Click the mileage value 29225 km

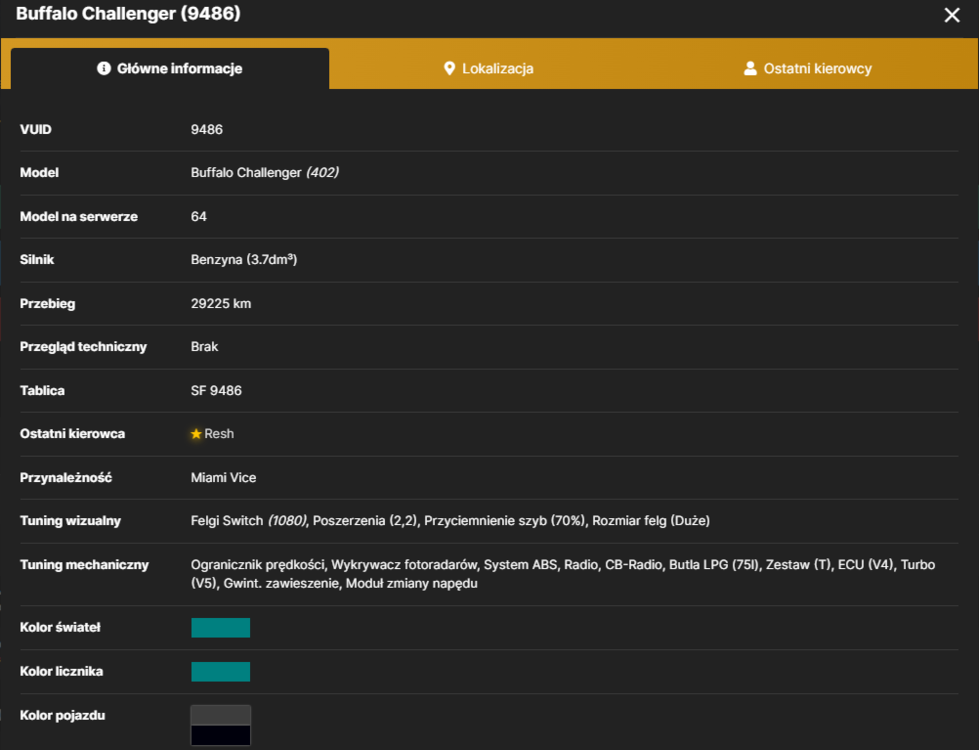tap(221, 303)
